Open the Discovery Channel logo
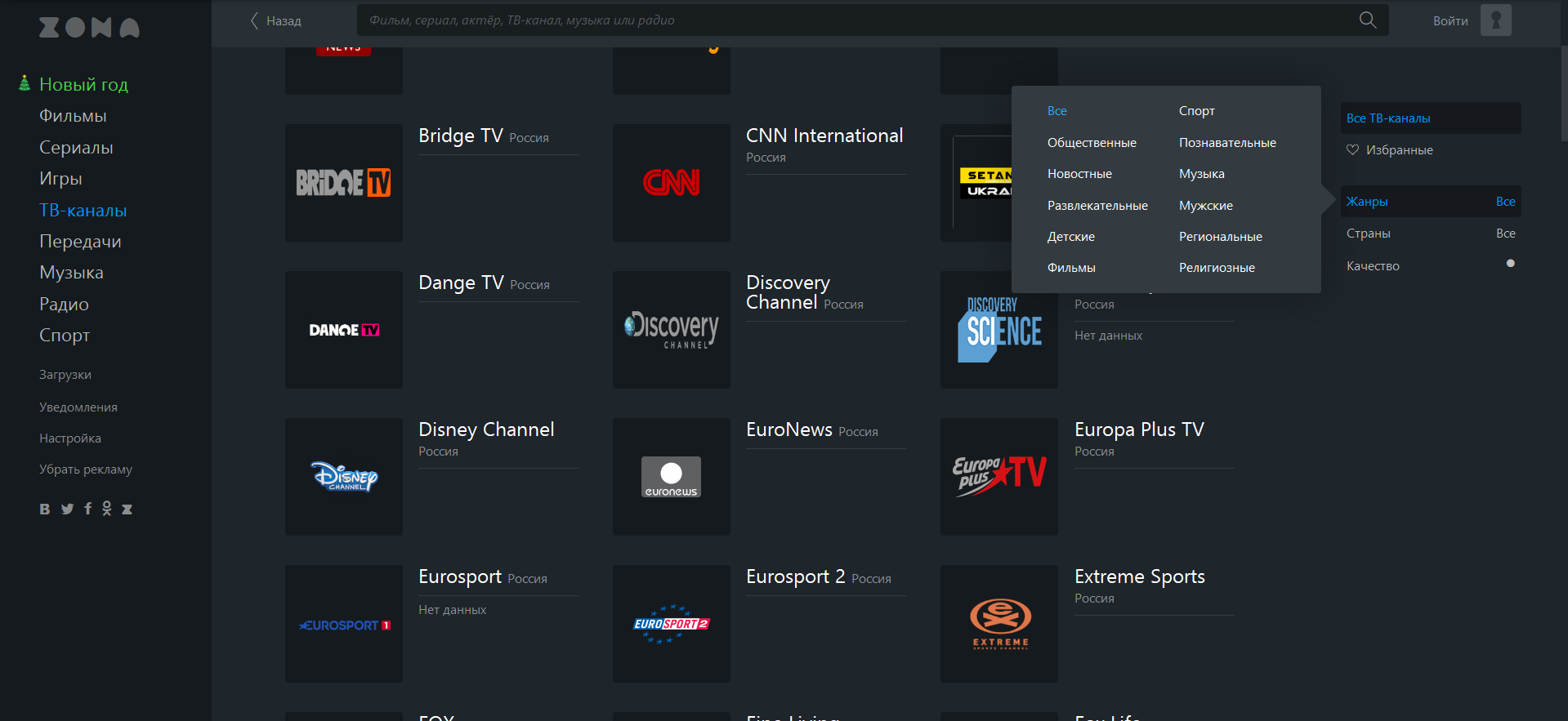This screenshot has height=721, width=1568. (671, 329)
